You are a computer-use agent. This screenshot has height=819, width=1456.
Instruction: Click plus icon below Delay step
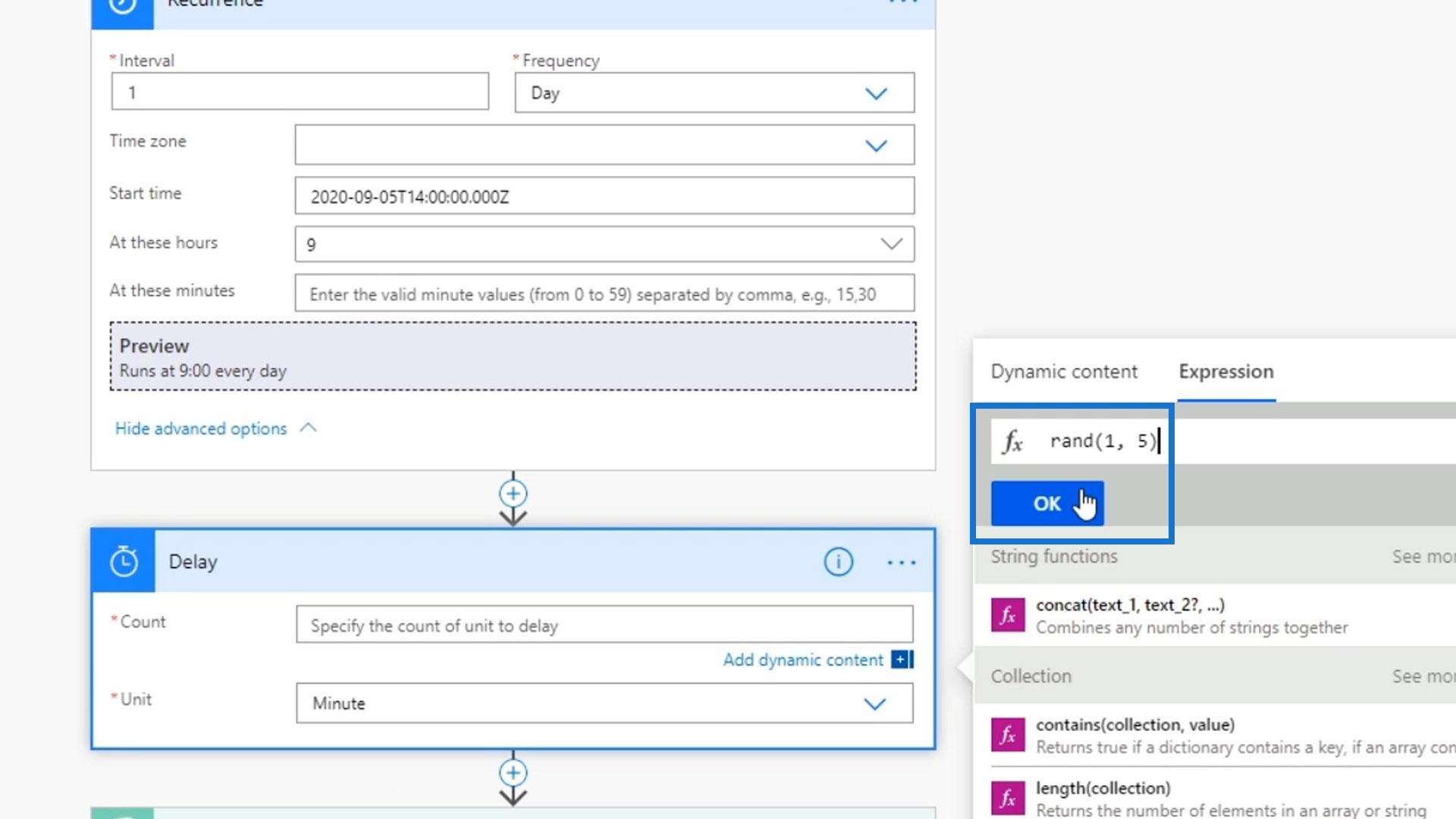tap(513, 773)
